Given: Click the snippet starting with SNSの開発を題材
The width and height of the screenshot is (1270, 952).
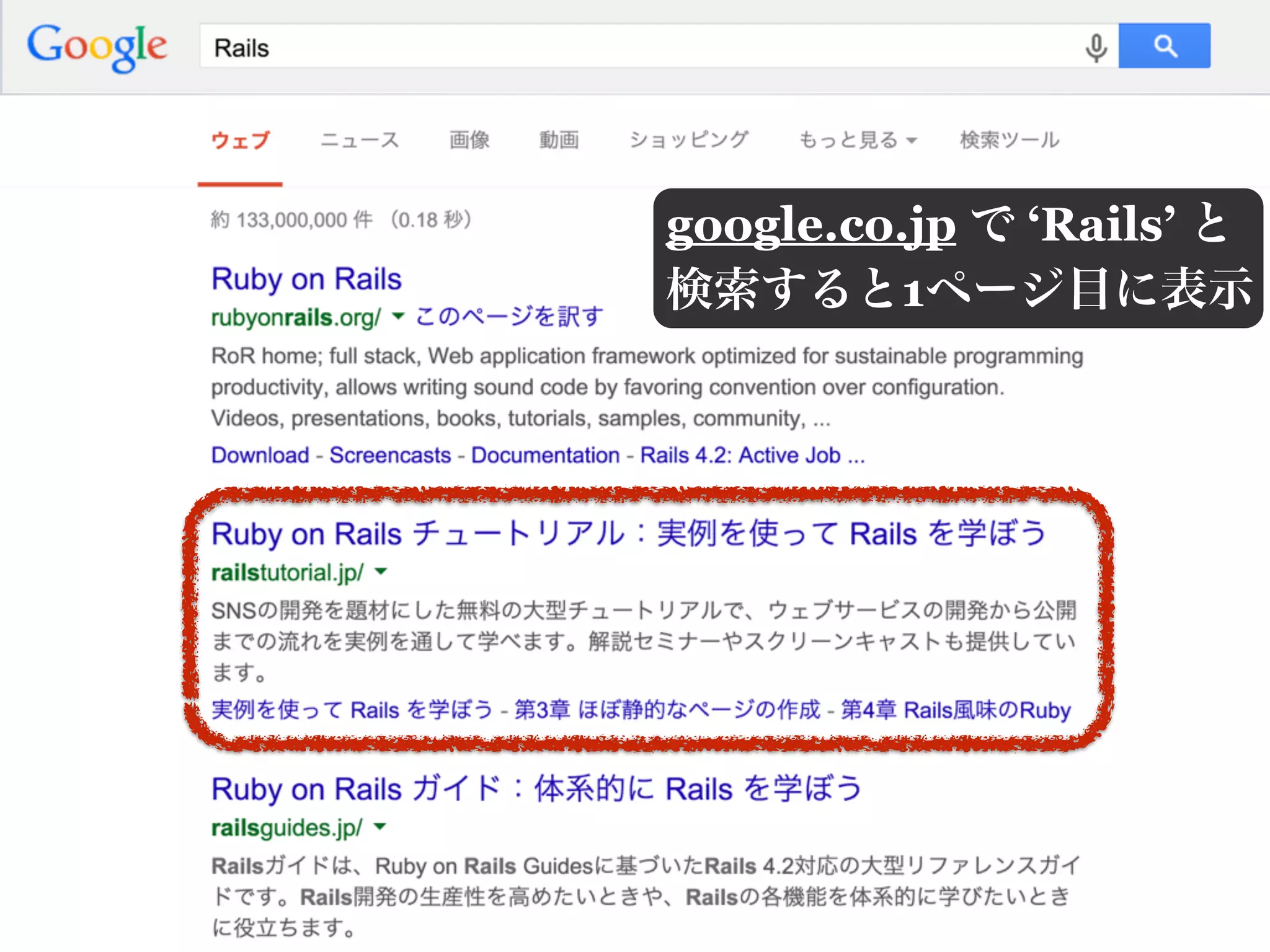Looking at the screenshot, I should point(644,641).
